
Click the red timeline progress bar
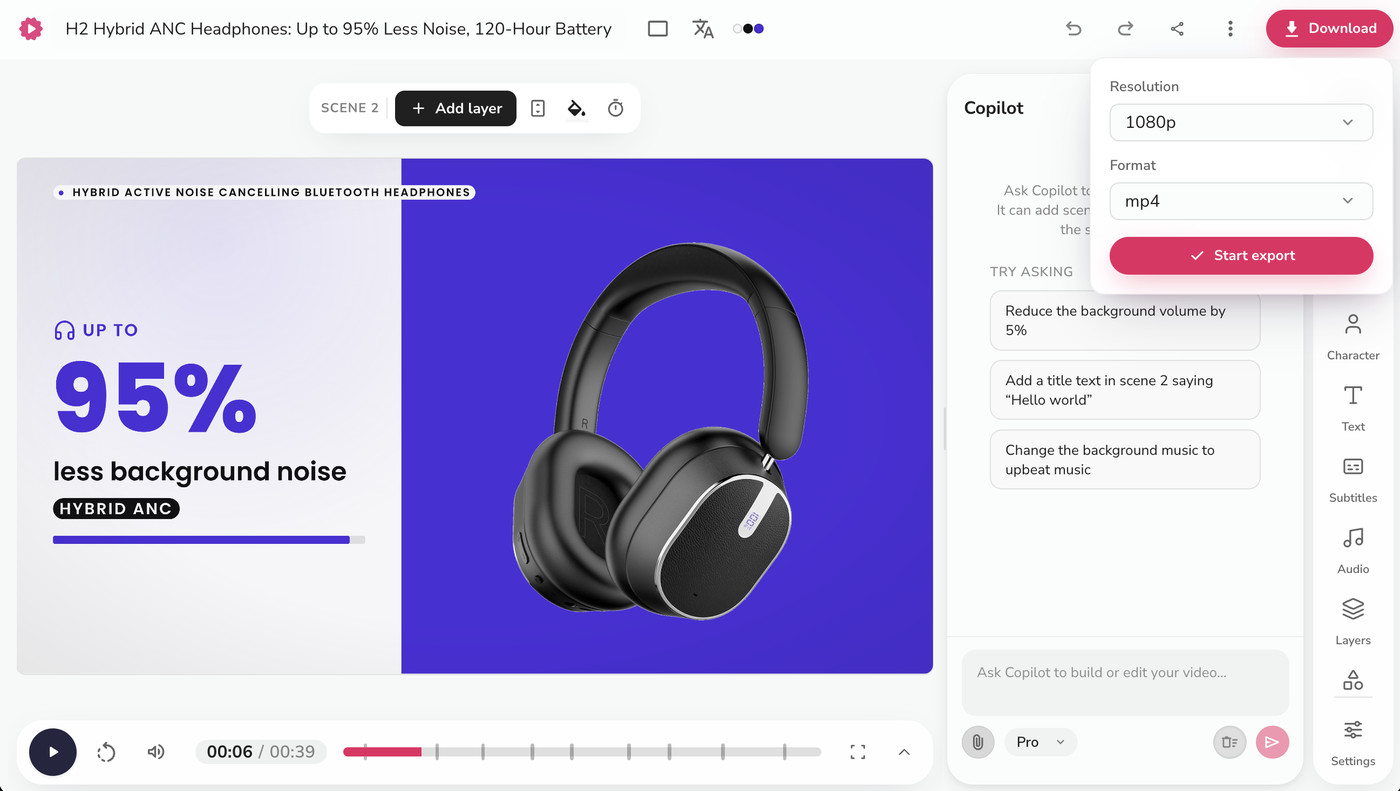coord(382,752)
